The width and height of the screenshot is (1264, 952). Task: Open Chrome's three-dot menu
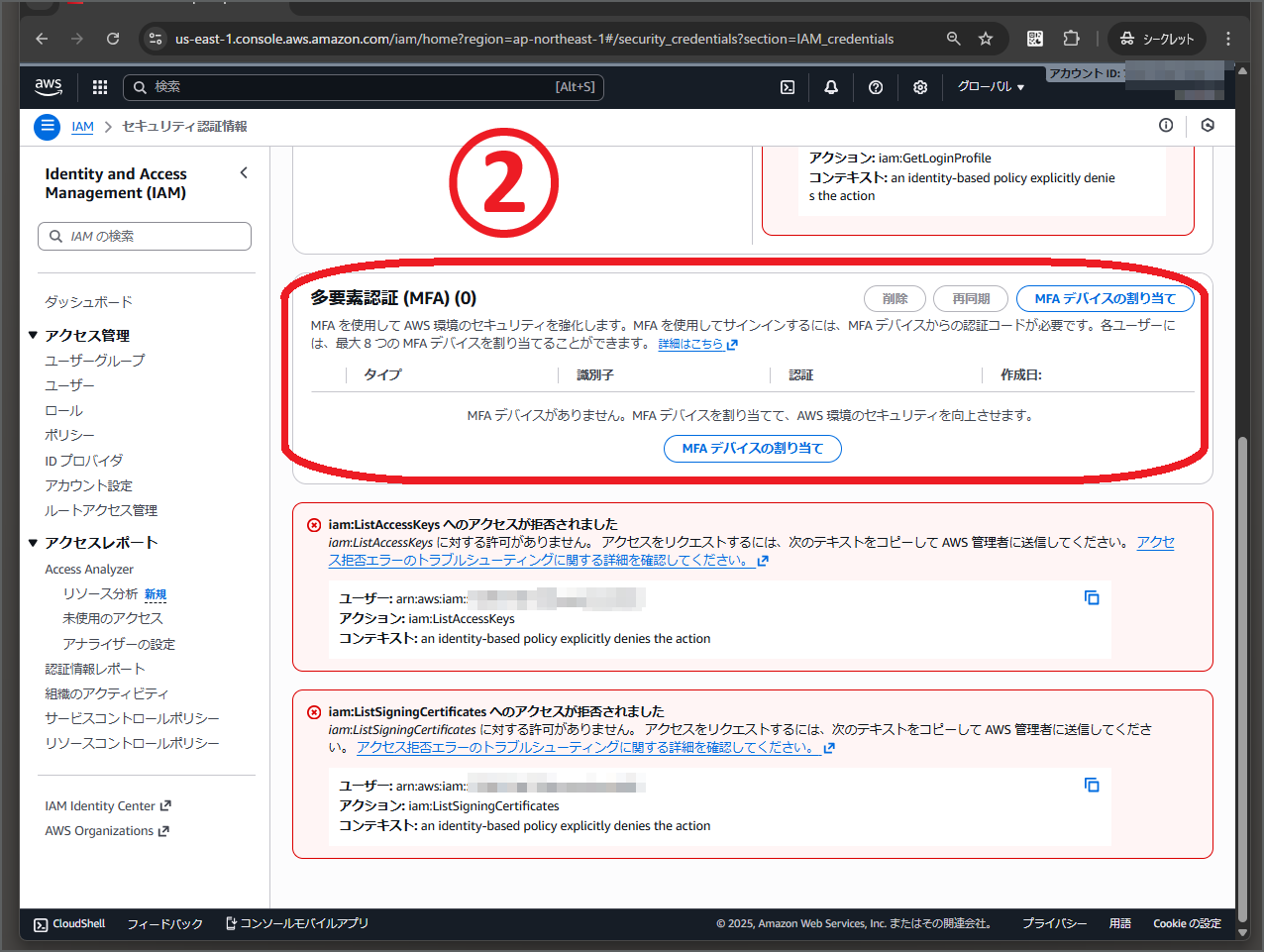point(1227,38)
